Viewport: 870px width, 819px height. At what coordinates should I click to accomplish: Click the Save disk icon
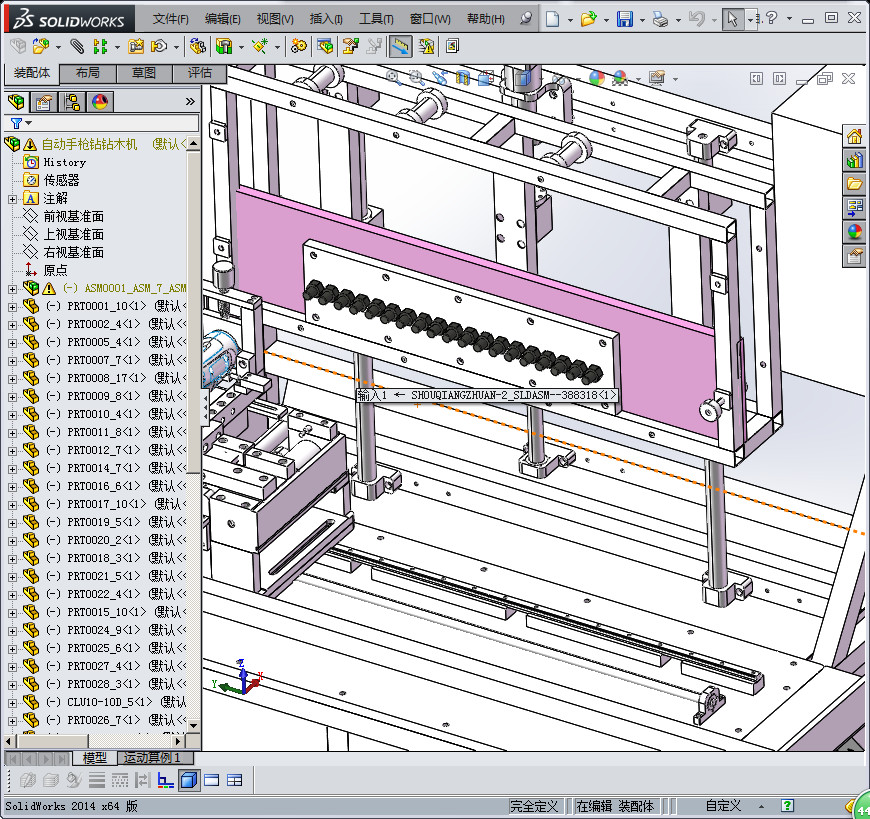point(624,19)
